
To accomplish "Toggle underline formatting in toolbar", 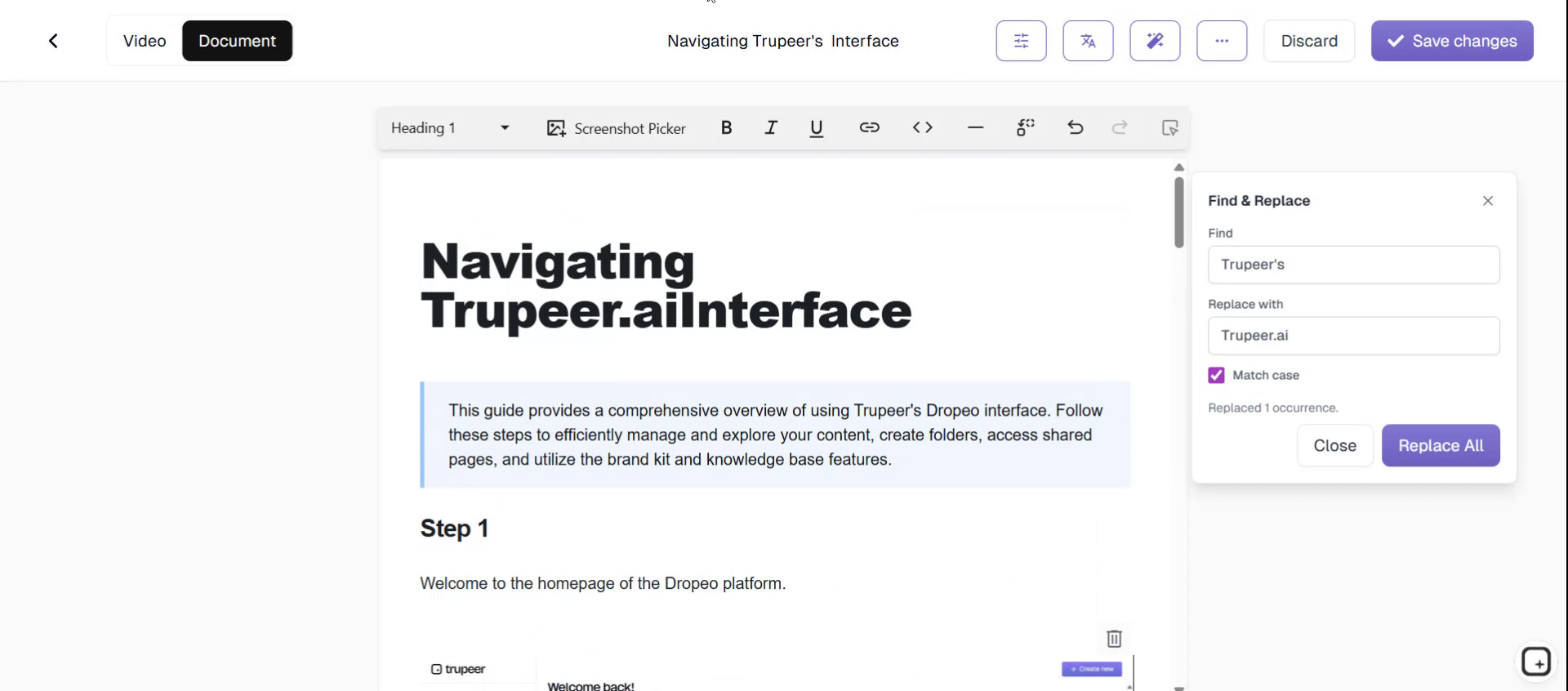I will pos(816,128).
